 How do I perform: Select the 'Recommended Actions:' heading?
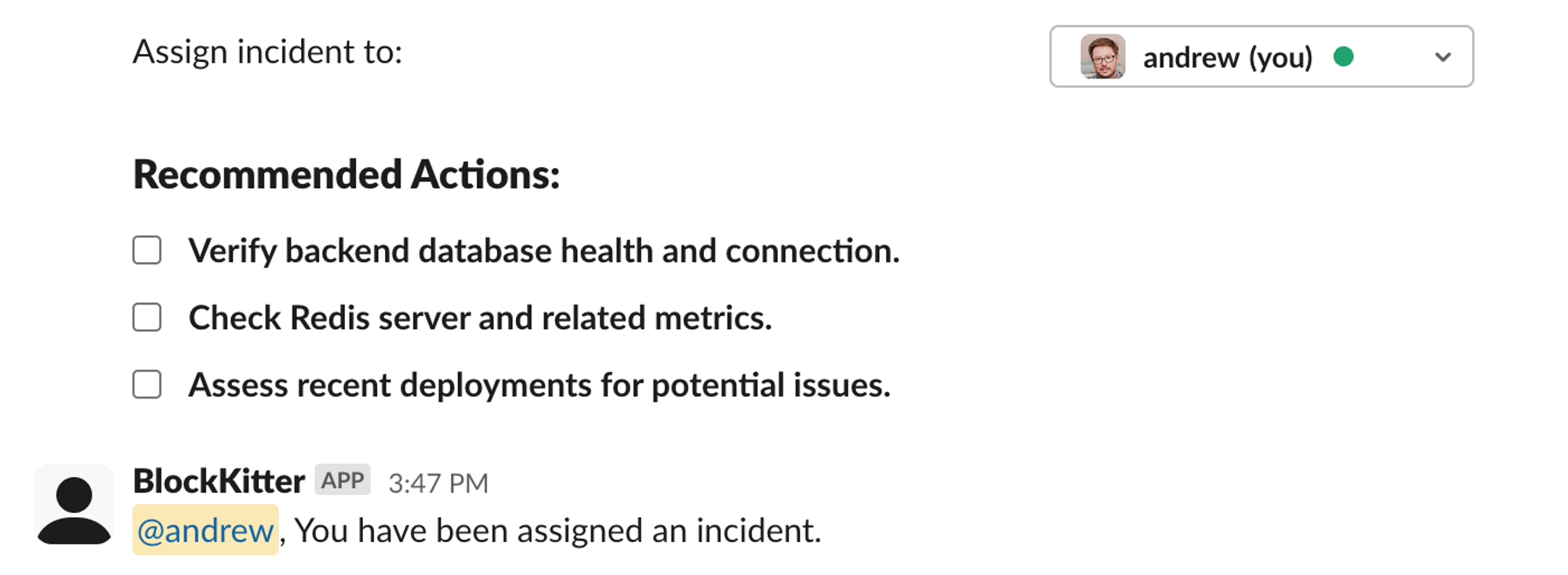click(346, 176)
